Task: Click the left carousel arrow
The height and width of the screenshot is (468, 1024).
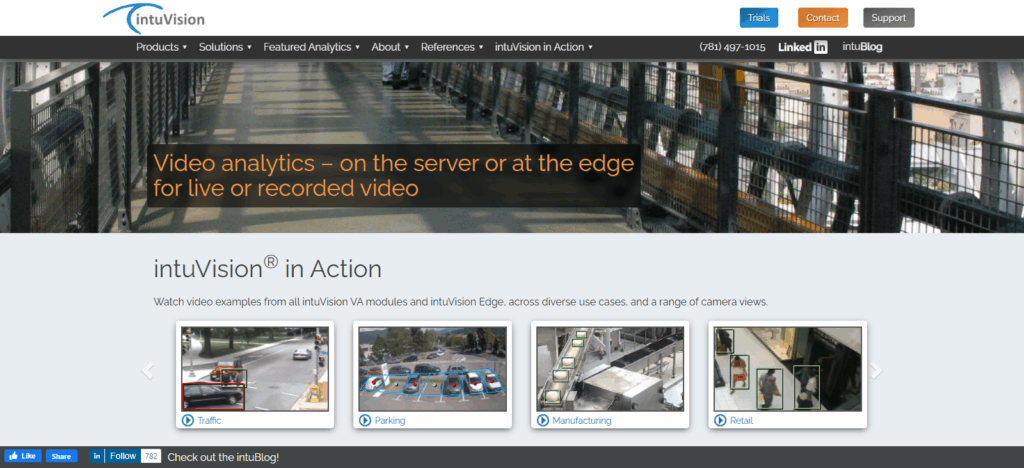Action: (x=148, y=371)
